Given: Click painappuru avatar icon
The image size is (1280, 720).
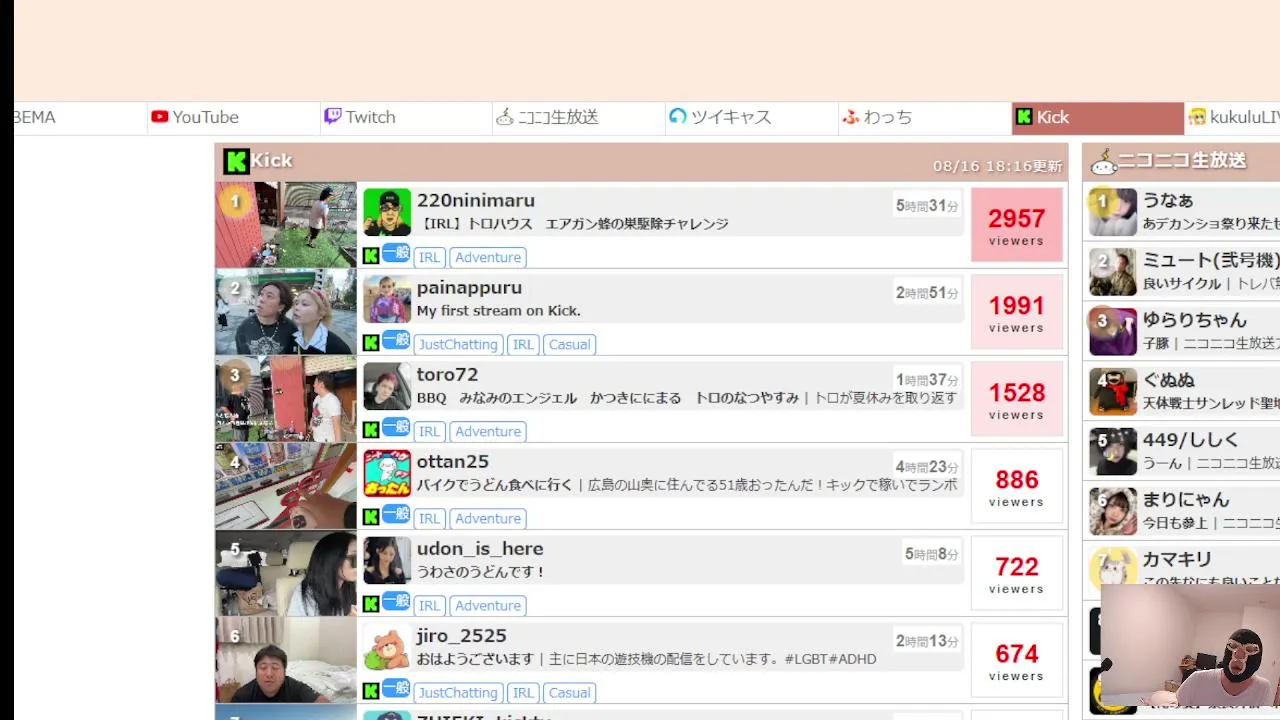Looking at the screenshot, I should pos(387,300).
